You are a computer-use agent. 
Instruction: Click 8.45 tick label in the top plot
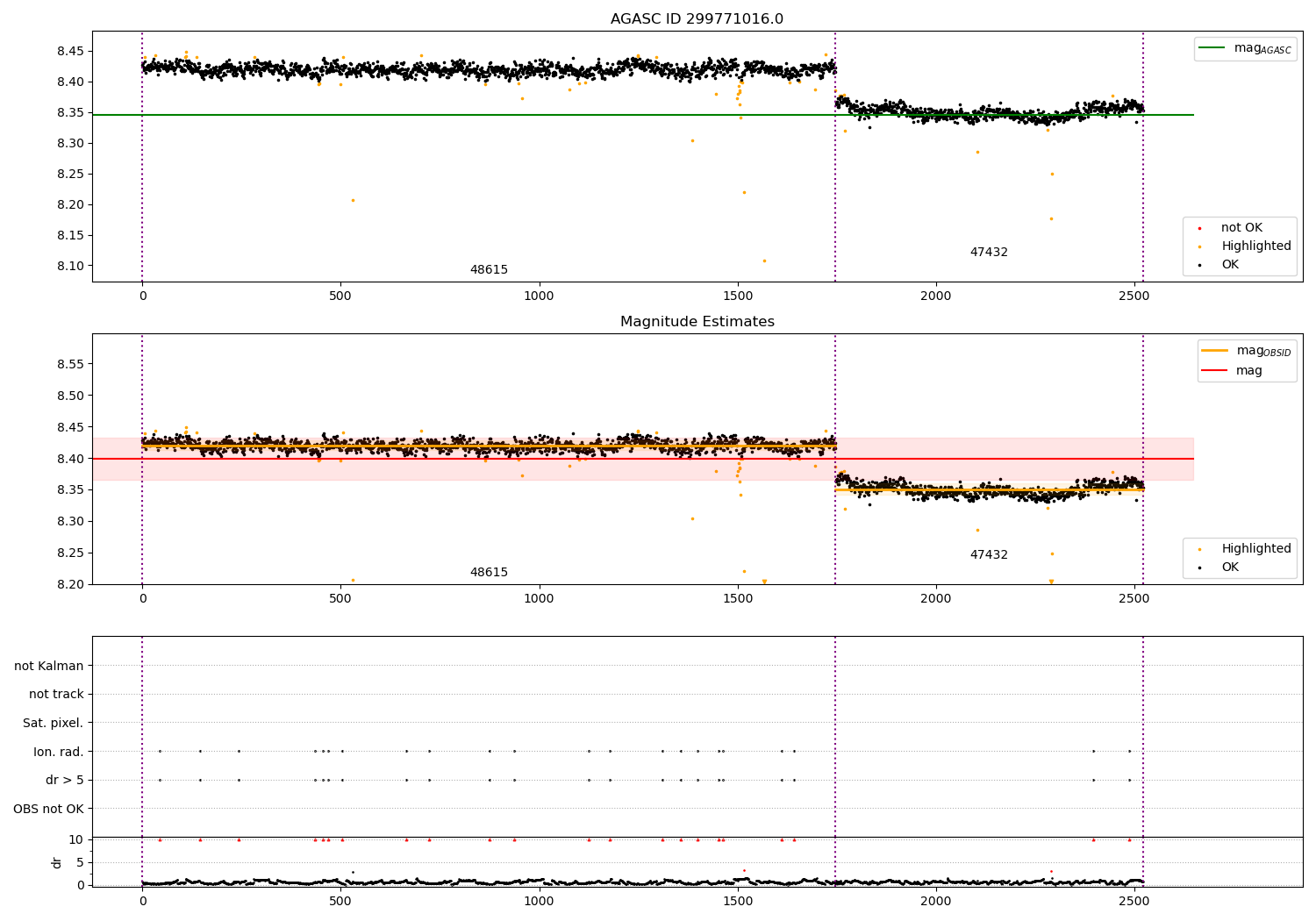[x=69, y=52]
